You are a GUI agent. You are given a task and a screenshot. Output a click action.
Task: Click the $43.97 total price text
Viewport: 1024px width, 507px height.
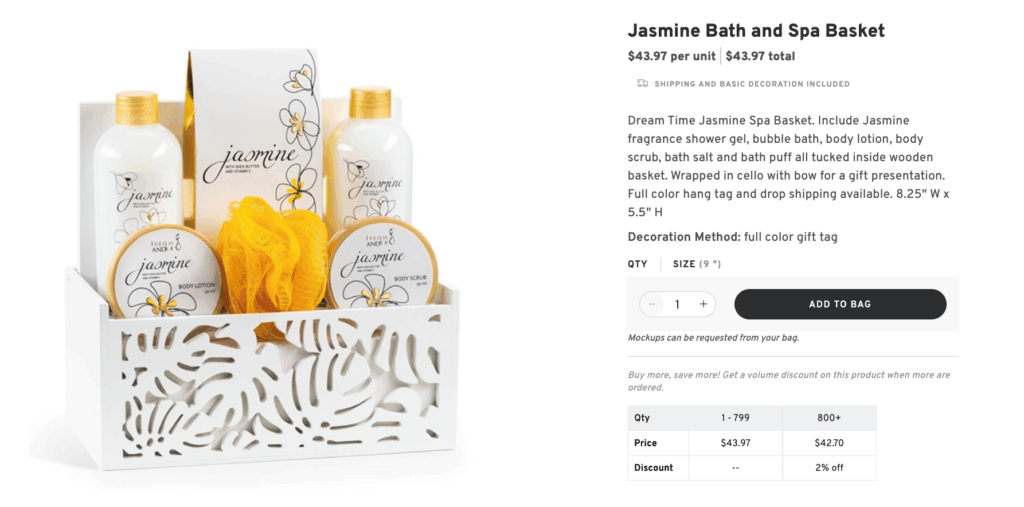[760, 56]
